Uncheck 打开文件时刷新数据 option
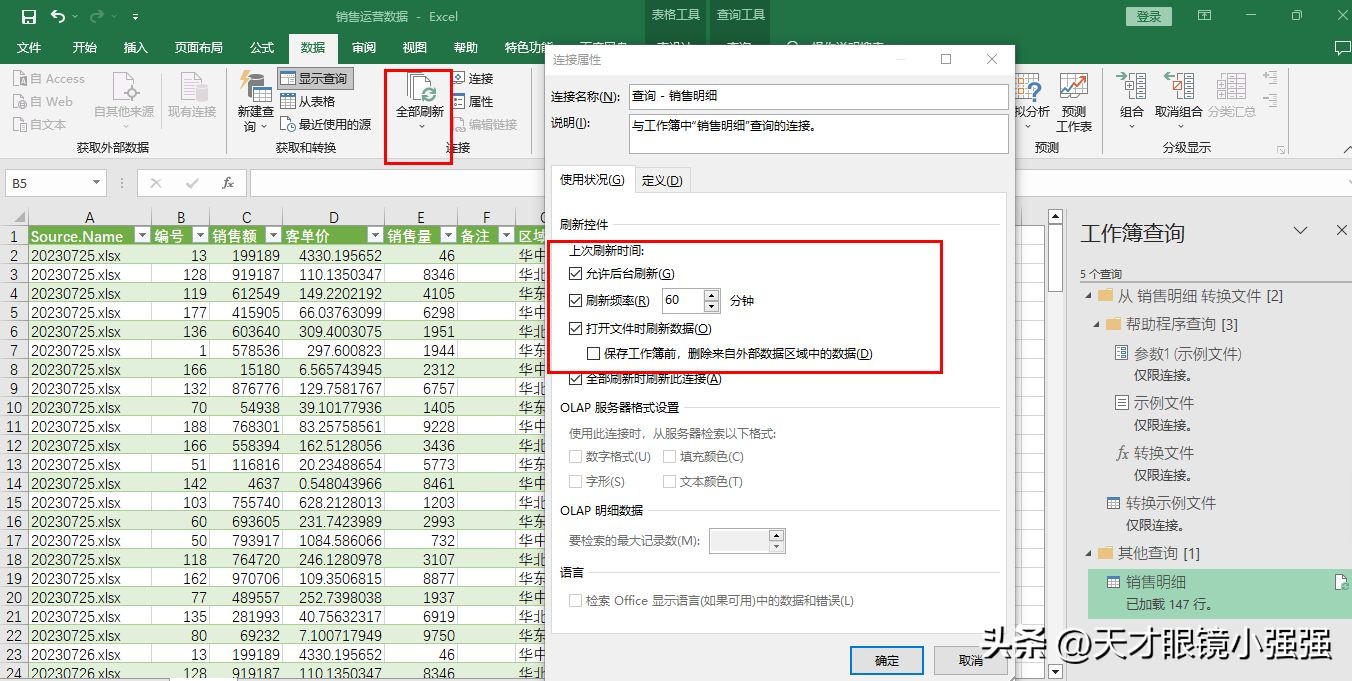Image resolution: width=1352 pixels, height=681 pixels. tap(577, 329)
